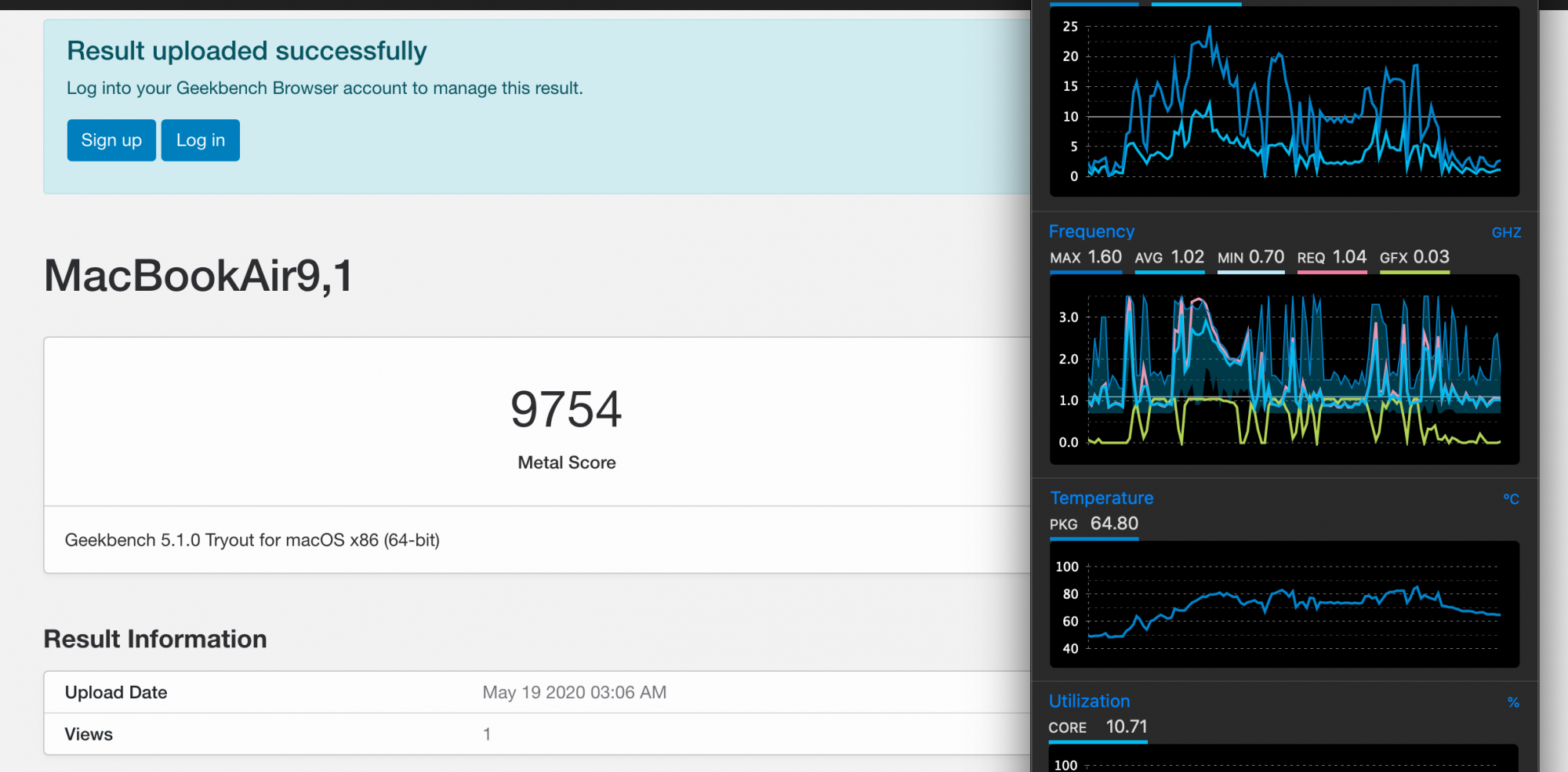This screenshot has width=1568, height=772.
Task: Click the Frequency graph
Action: 1285,369
